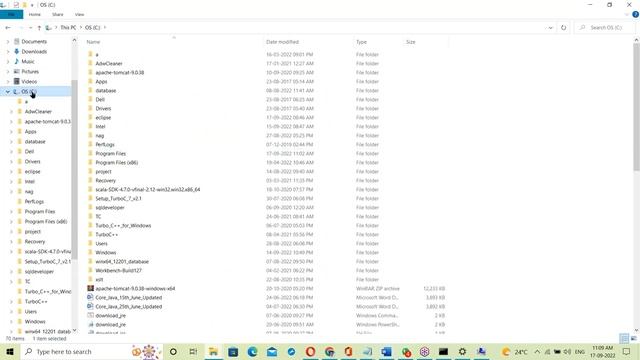Select Videos in the navigation pane
The image size is (640, 360).
[29, 81]
